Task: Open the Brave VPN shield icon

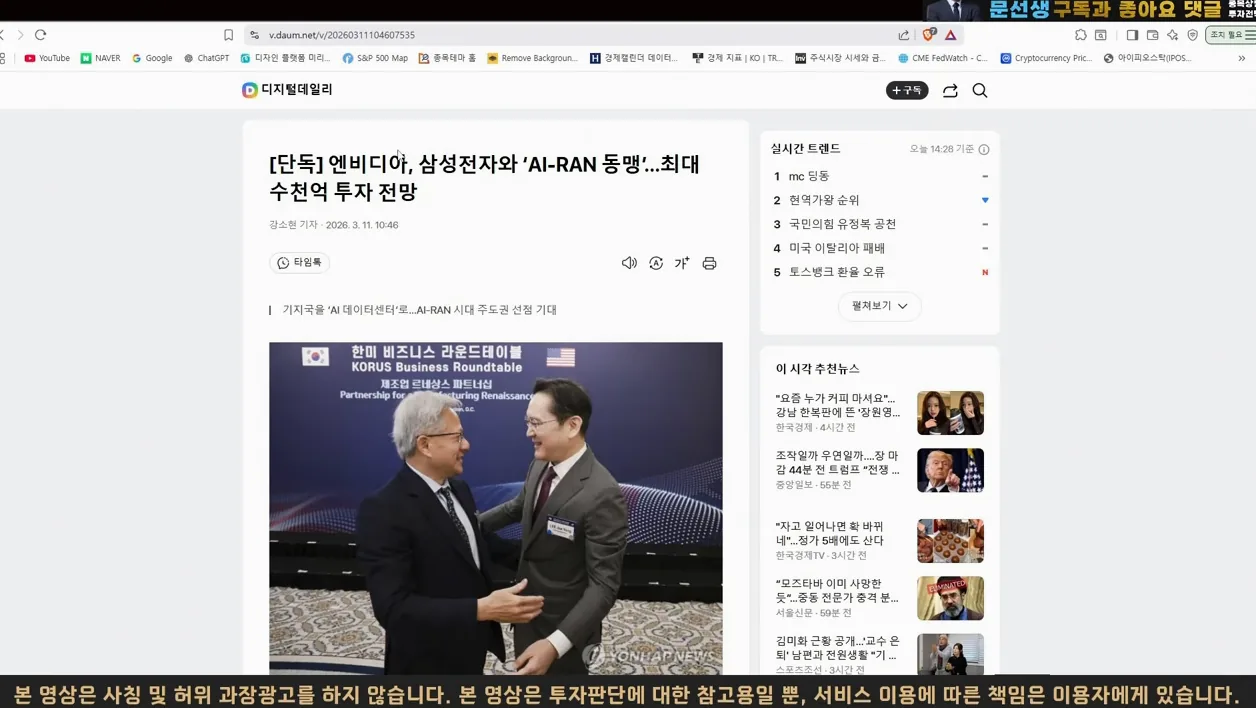Action: tap(1192, 35)
